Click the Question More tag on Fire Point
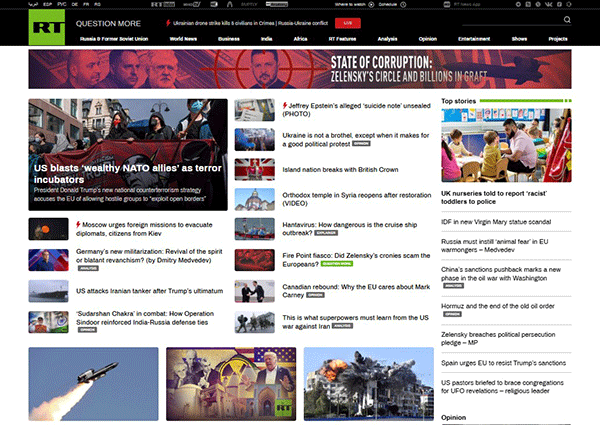The image size is (600, 425). click(337, 264)
